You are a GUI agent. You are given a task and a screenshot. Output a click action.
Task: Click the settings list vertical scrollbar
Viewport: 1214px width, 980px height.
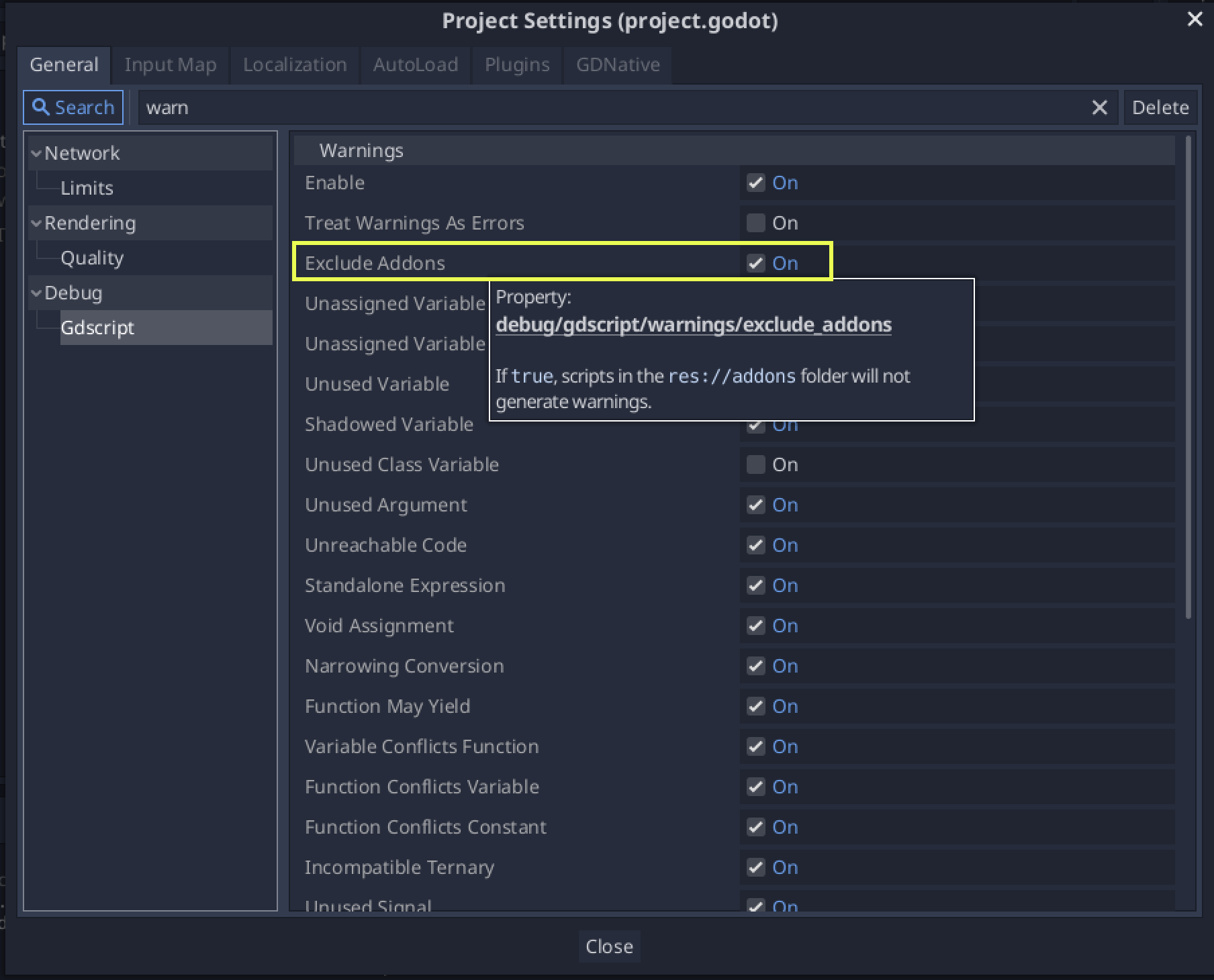[x=1188, y=377]
